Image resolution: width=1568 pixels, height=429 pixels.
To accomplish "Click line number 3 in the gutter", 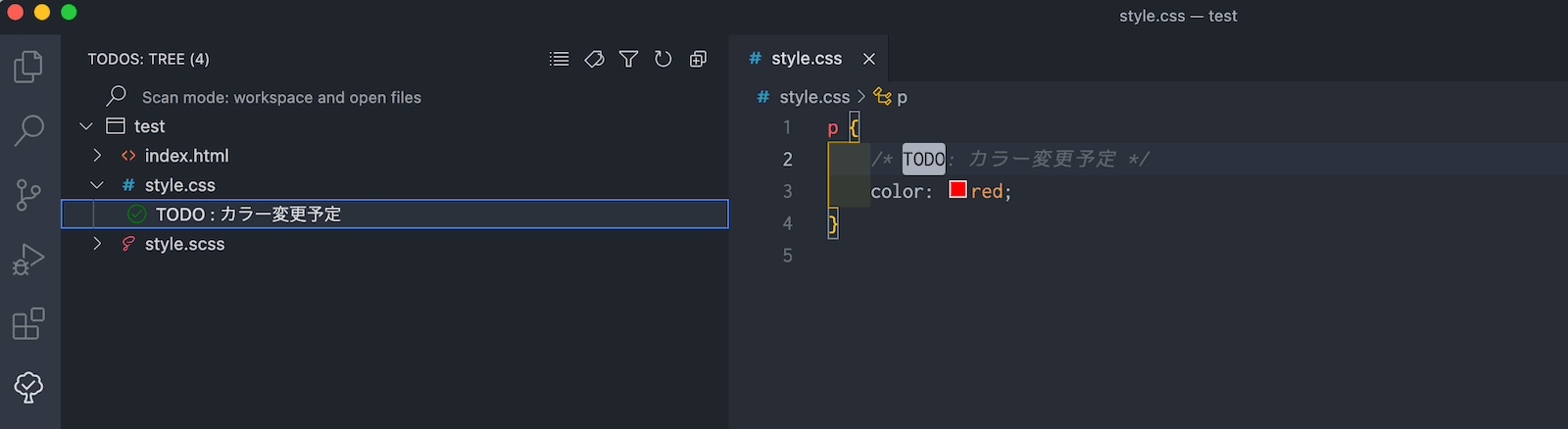I will click(x=787, y=192).
